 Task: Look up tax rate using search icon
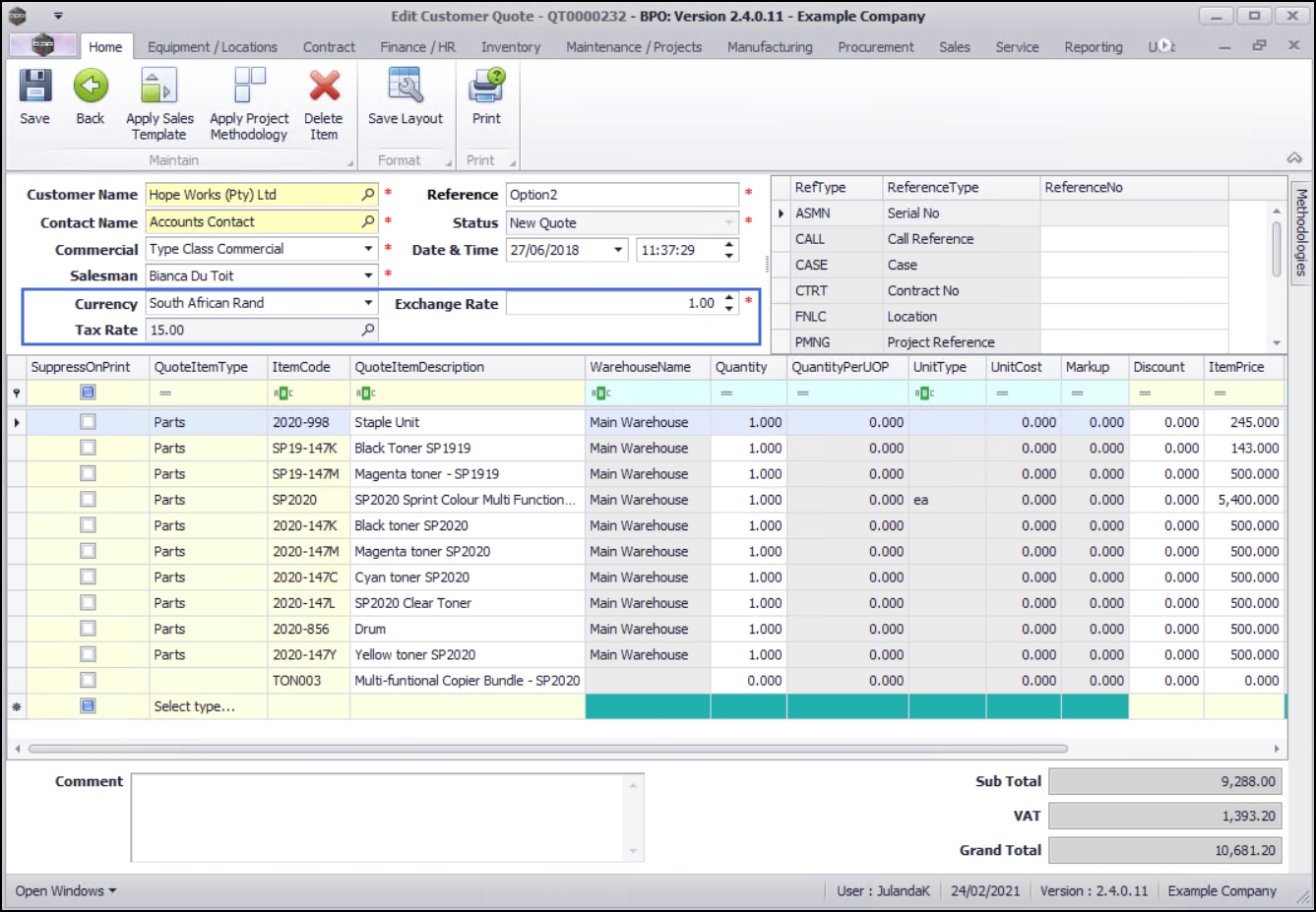[x=368, y=331]
